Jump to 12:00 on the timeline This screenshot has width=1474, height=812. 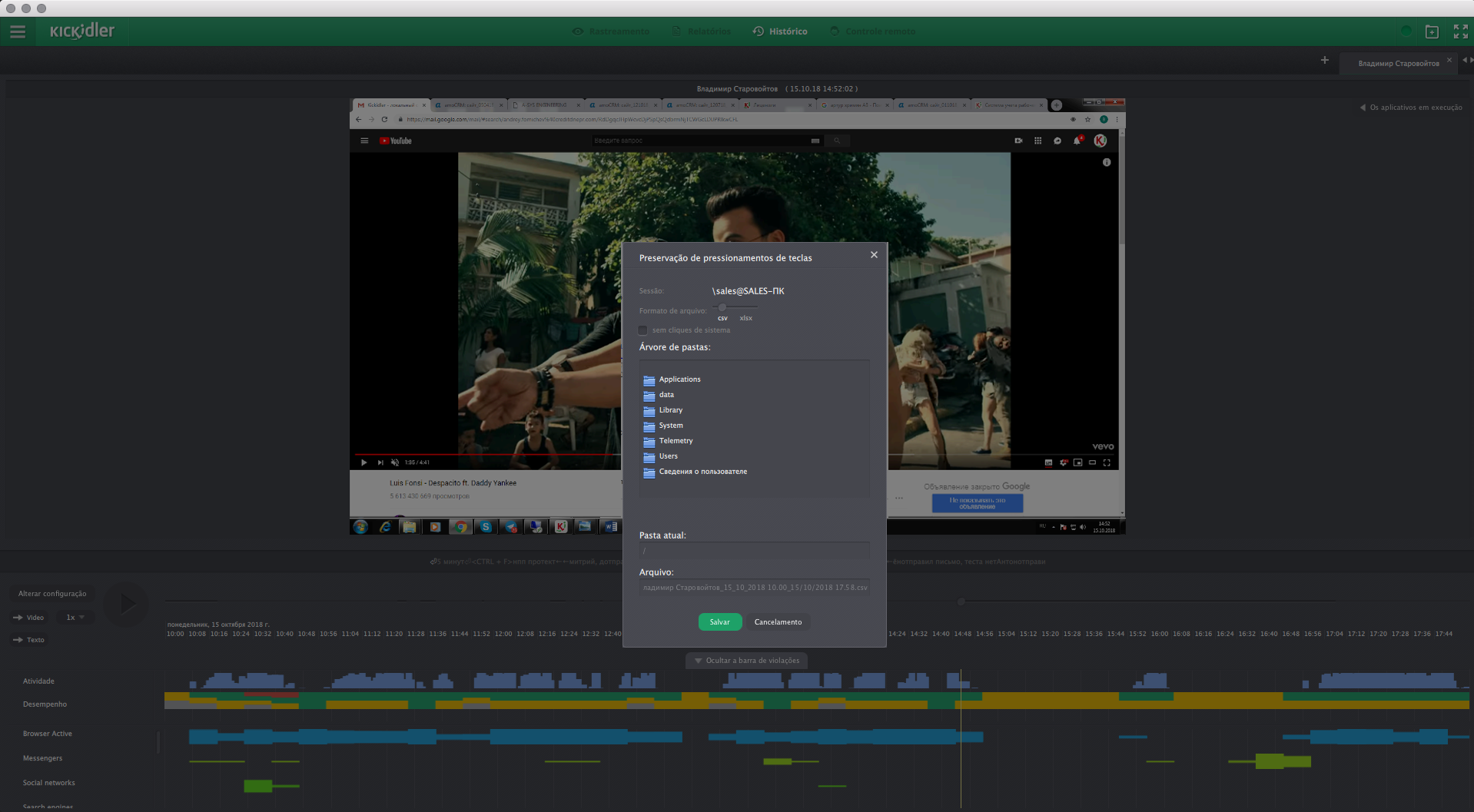tap(503, 634)
